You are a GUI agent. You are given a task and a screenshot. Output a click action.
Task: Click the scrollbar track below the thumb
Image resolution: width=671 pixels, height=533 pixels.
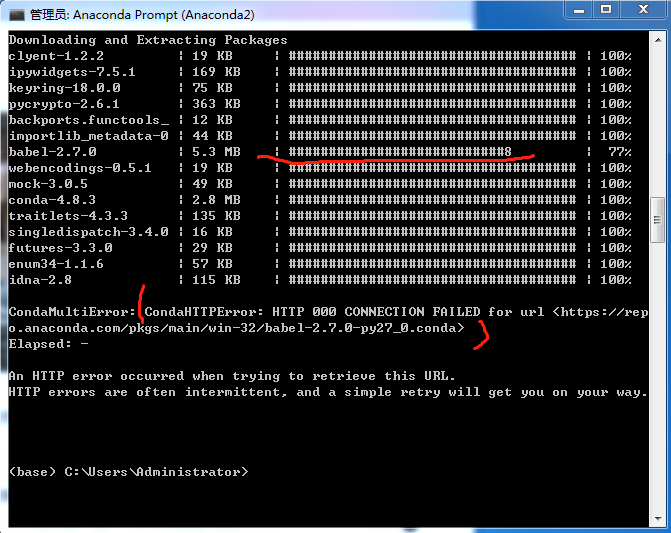point(657,380)
